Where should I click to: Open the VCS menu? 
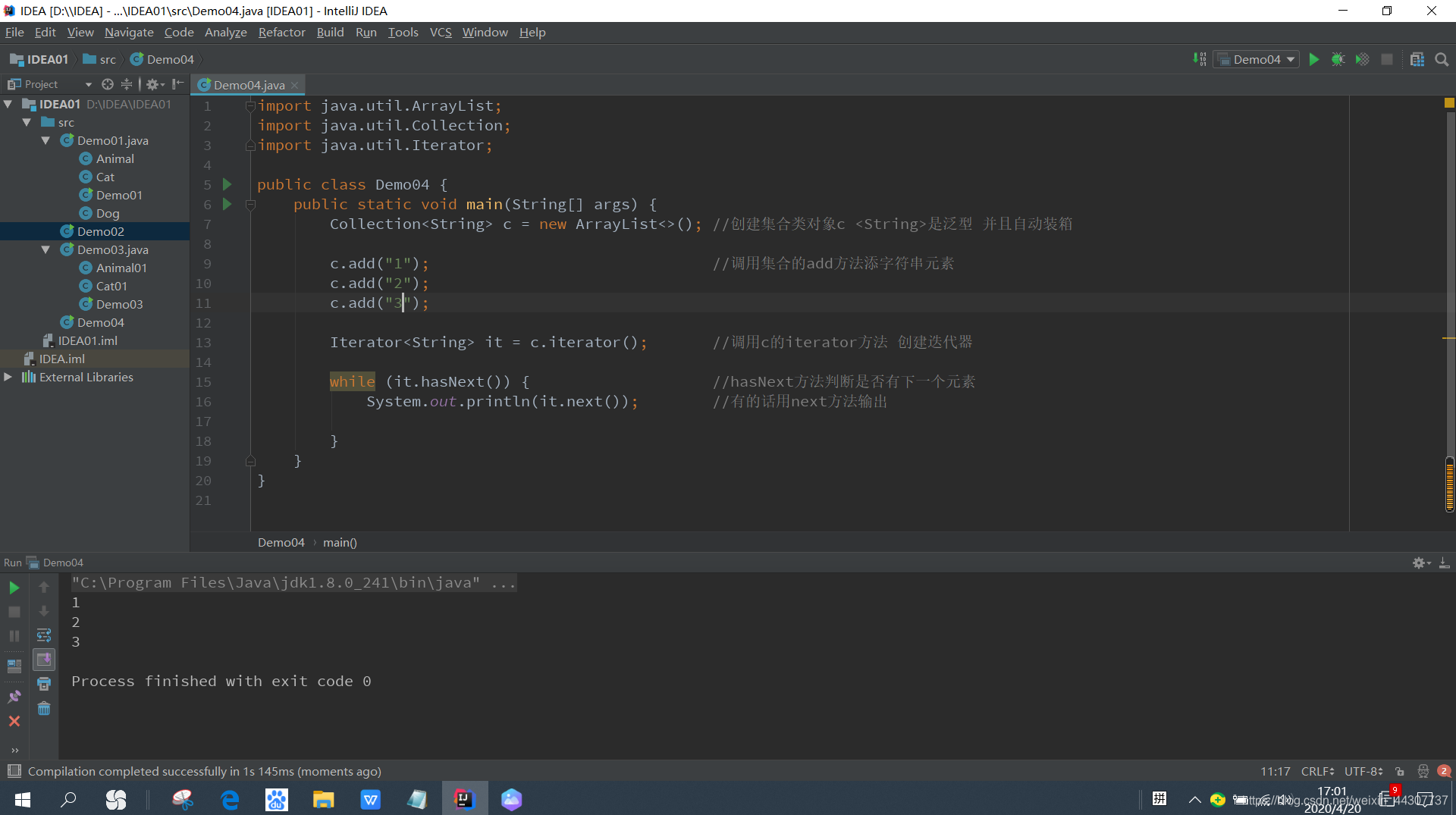point(441,32)
